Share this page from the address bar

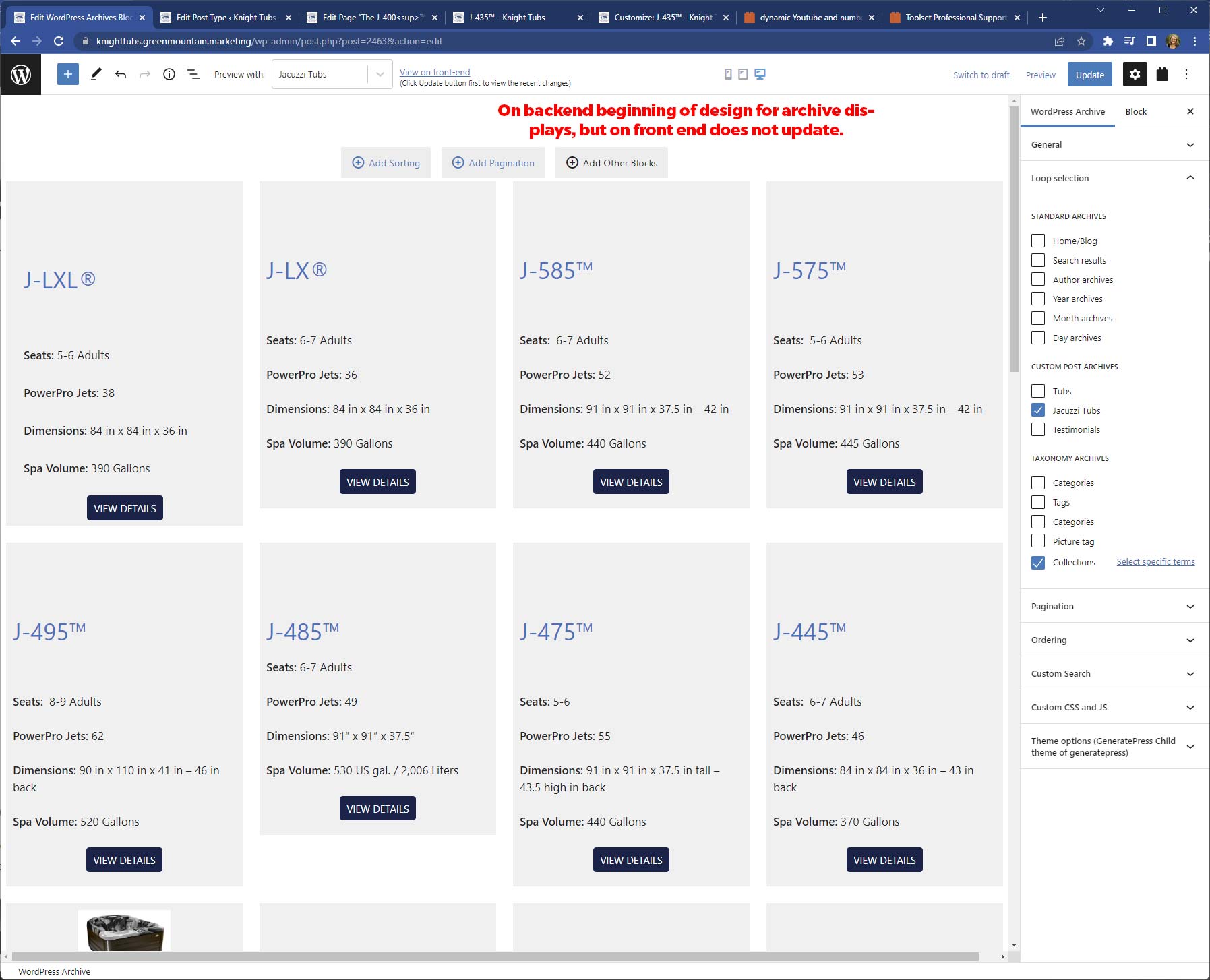[1060, 41]
